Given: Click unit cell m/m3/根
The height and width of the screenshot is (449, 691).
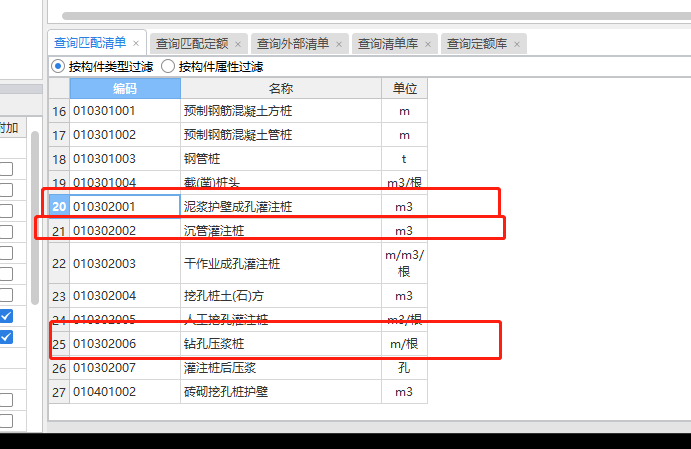Looking at the screenshot, I should [405, 263].
